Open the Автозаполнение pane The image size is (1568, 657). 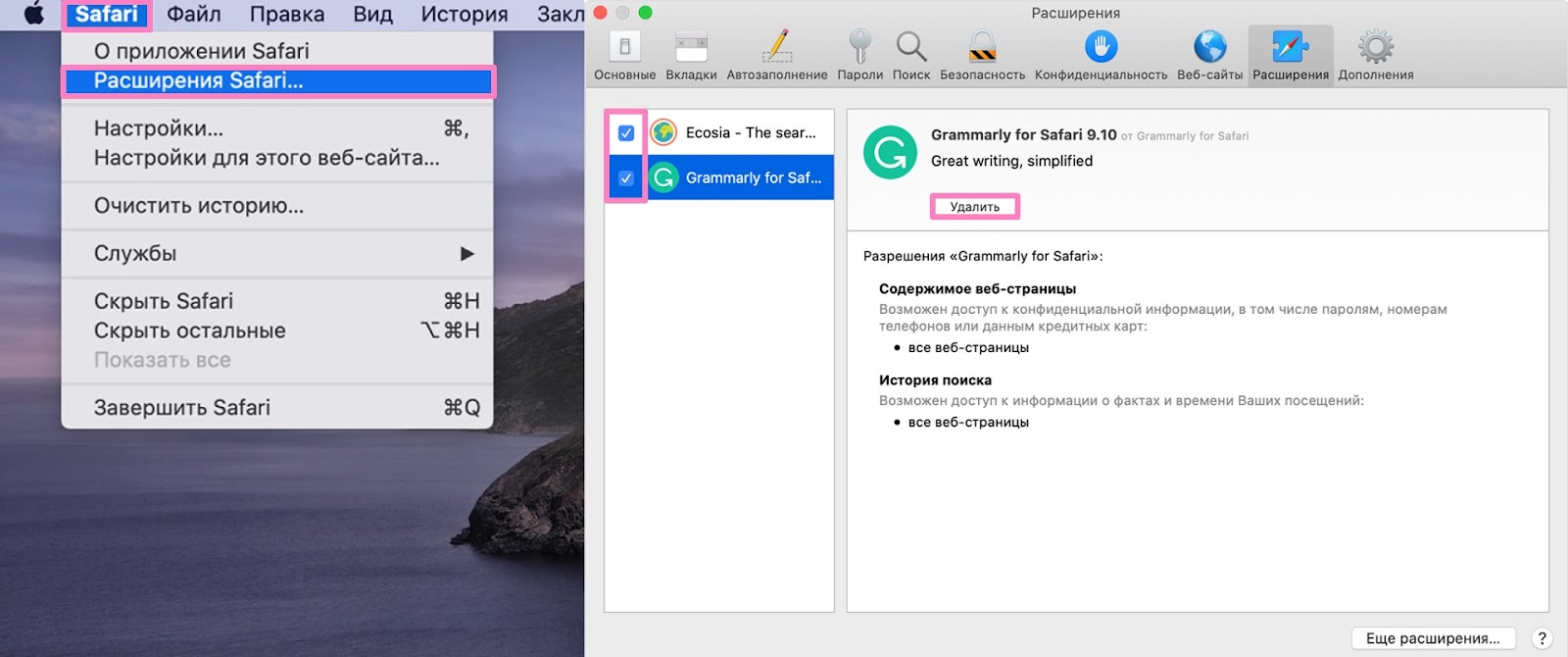777,55
